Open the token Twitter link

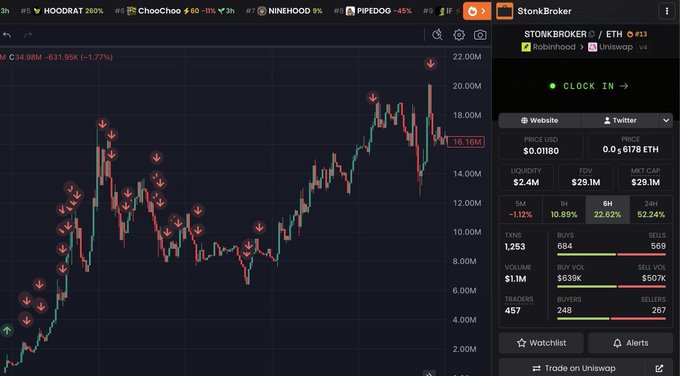click(620, 121)
